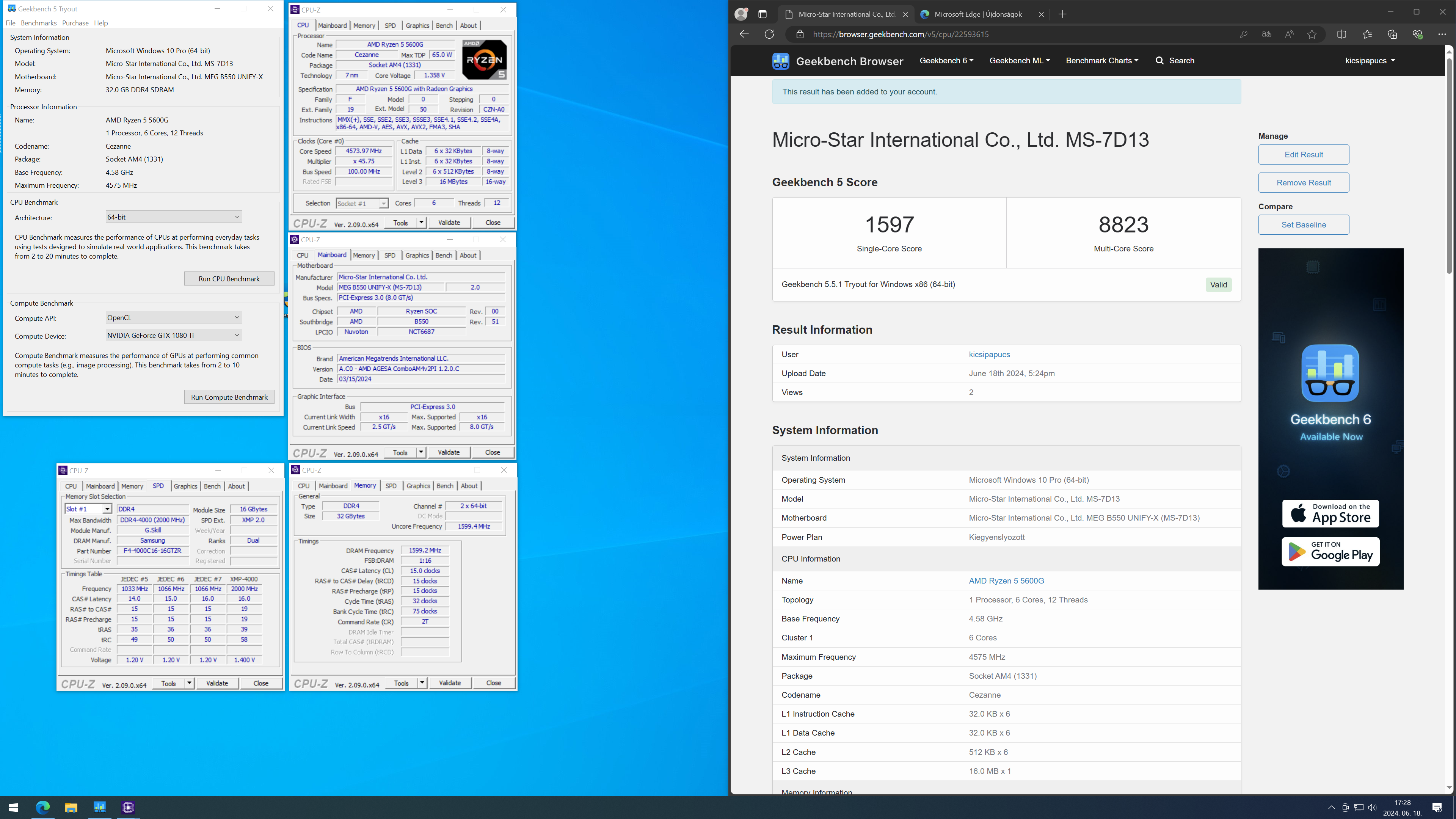The height and width of the screenshot is (819, 1456).
Task: Open Edge Settings and more menu
Action: point(1442,35)
